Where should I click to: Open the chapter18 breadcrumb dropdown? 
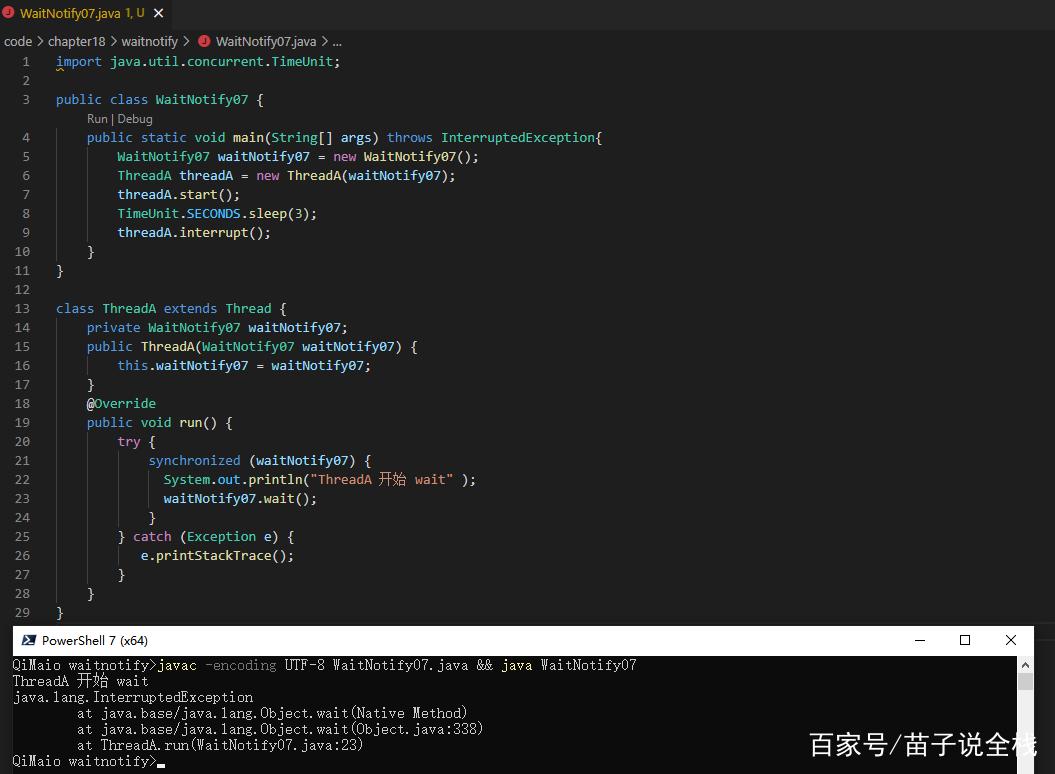point(77,41)
